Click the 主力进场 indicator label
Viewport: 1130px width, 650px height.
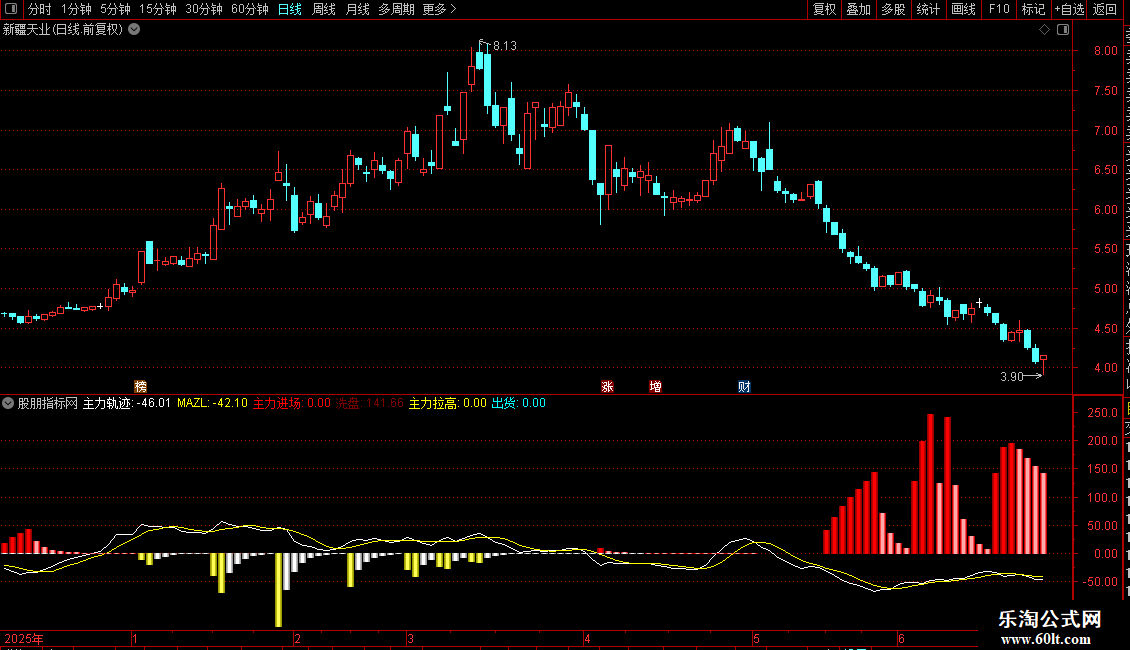pyautogui.click(x=291, y=403)
